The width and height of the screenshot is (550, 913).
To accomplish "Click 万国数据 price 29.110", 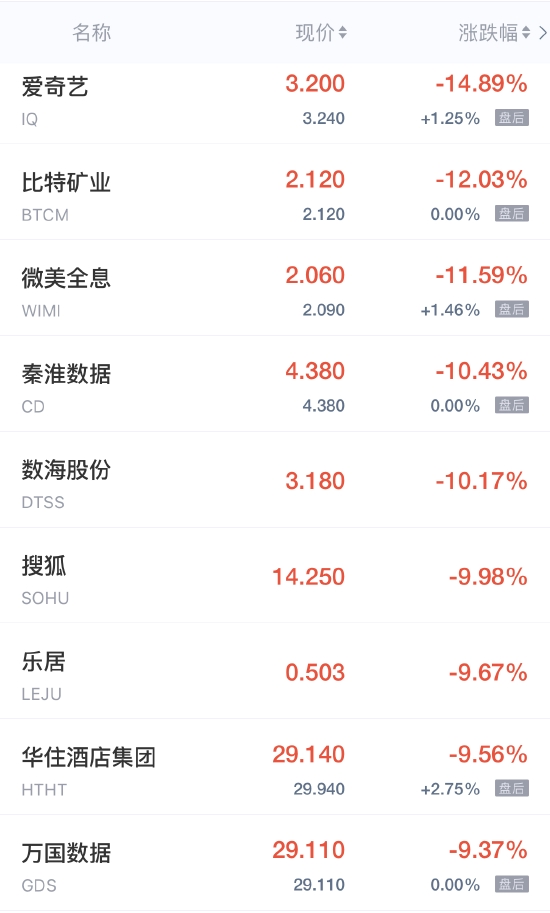I will [308, 850].
